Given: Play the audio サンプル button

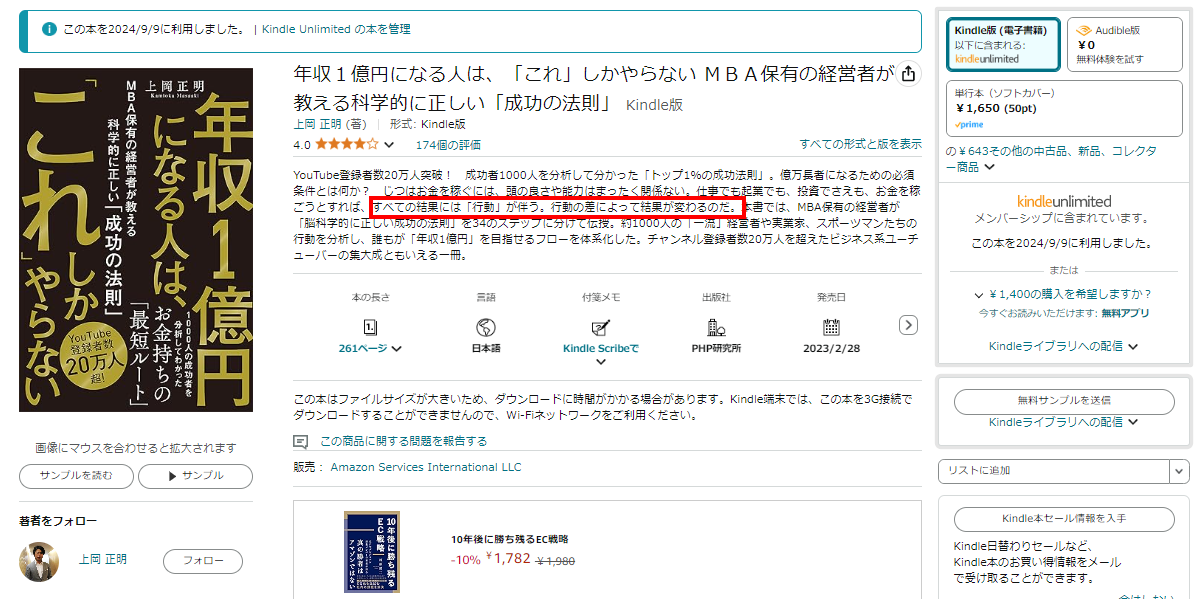Looking at the screenshot, I should [195, 476].
